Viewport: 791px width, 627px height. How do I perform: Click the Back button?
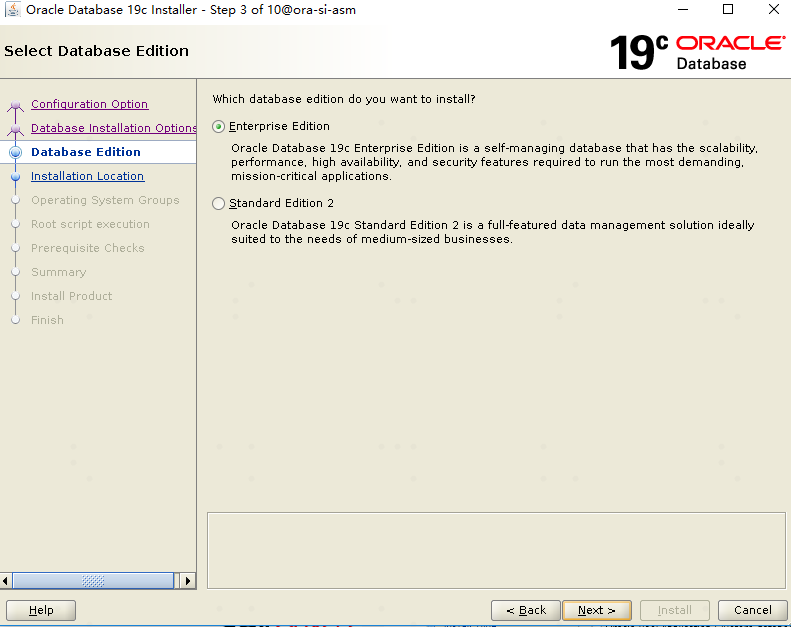point(526,610)
